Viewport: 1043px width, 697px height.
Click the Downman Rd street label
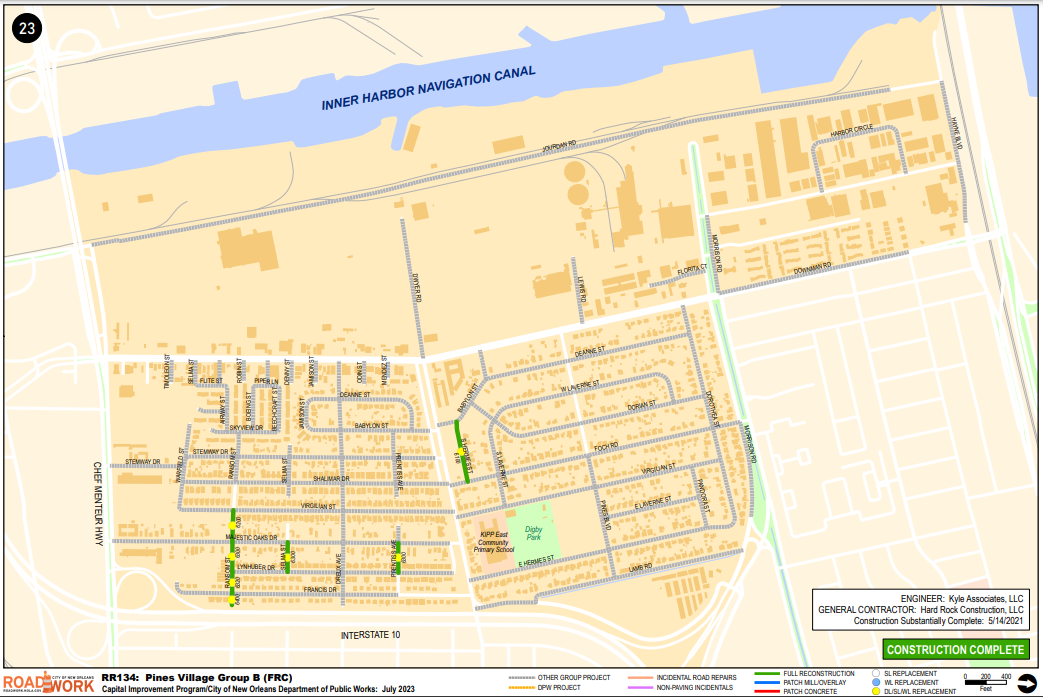point(812,269)
